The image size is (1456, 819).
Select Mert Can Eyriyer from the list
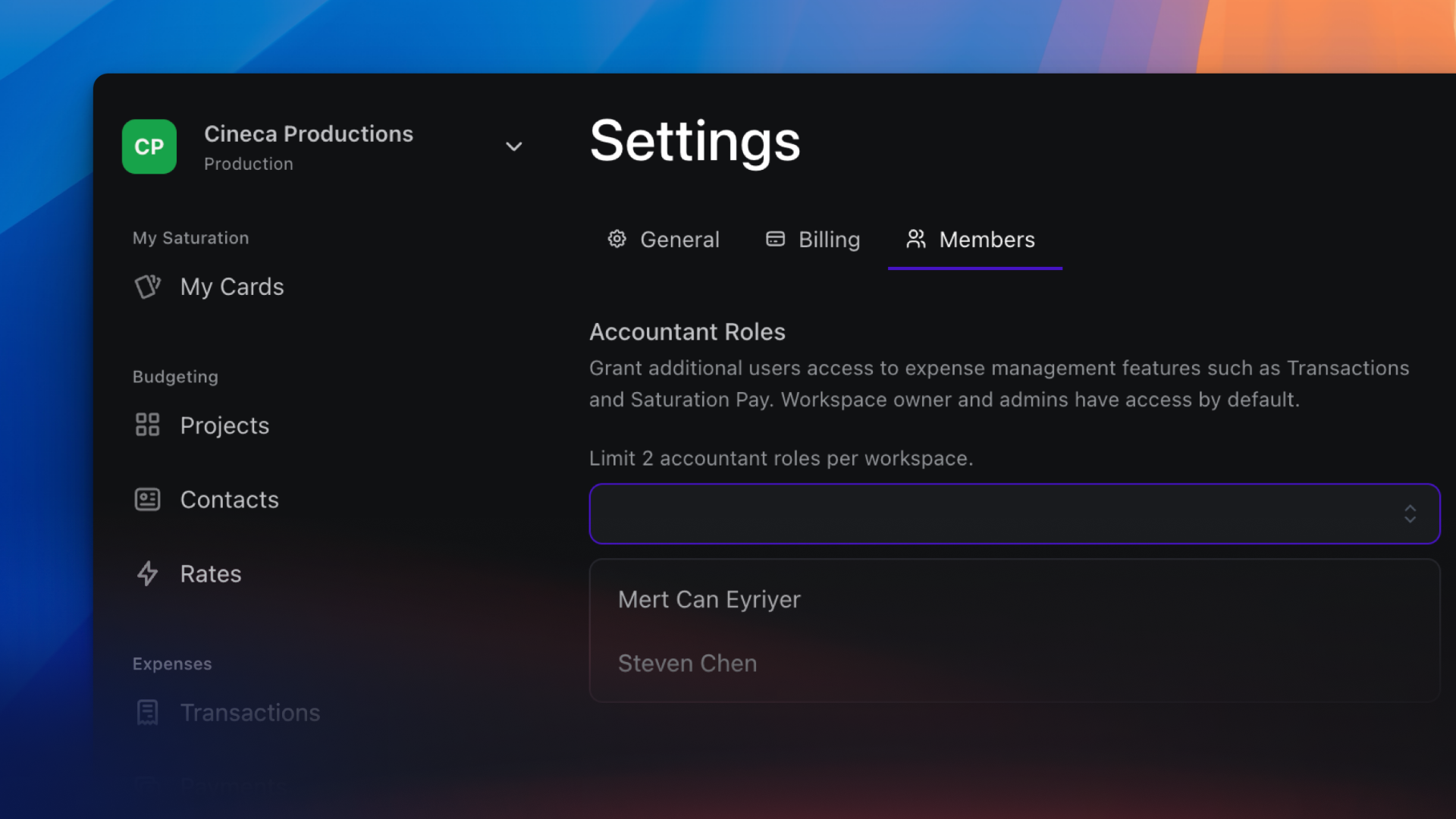(x=709, y=599)
